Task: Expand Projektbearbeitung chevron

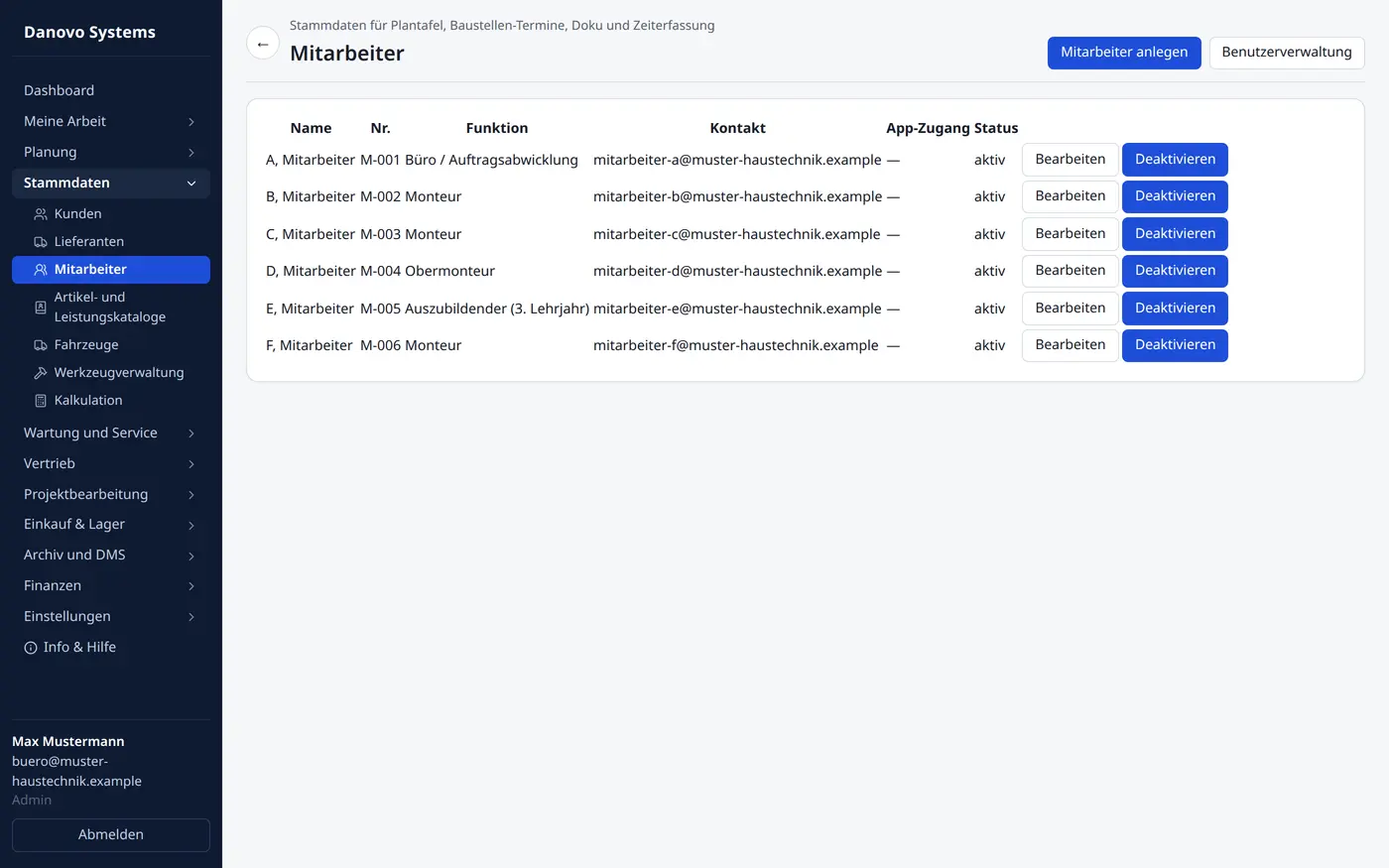Action: [x=191, y=495]
